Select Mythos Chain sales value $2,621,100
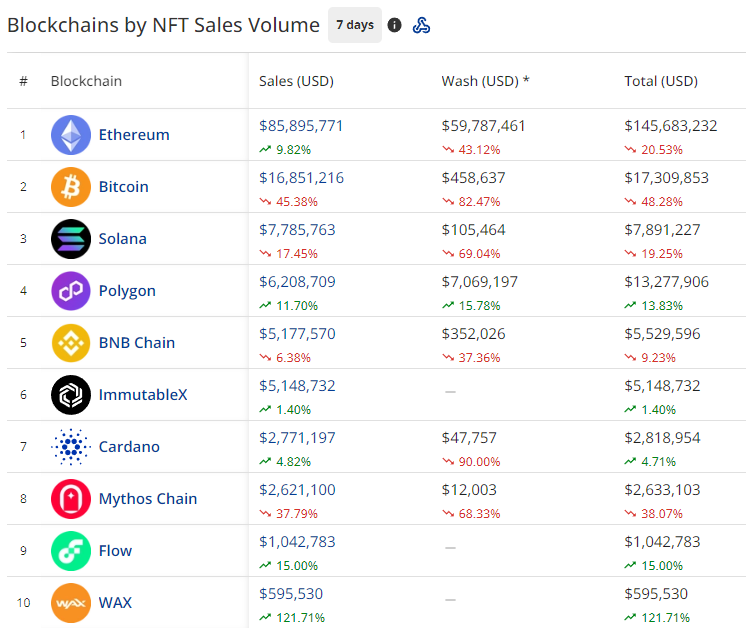This screenshot has width=746, height=628. pos(297,490)
